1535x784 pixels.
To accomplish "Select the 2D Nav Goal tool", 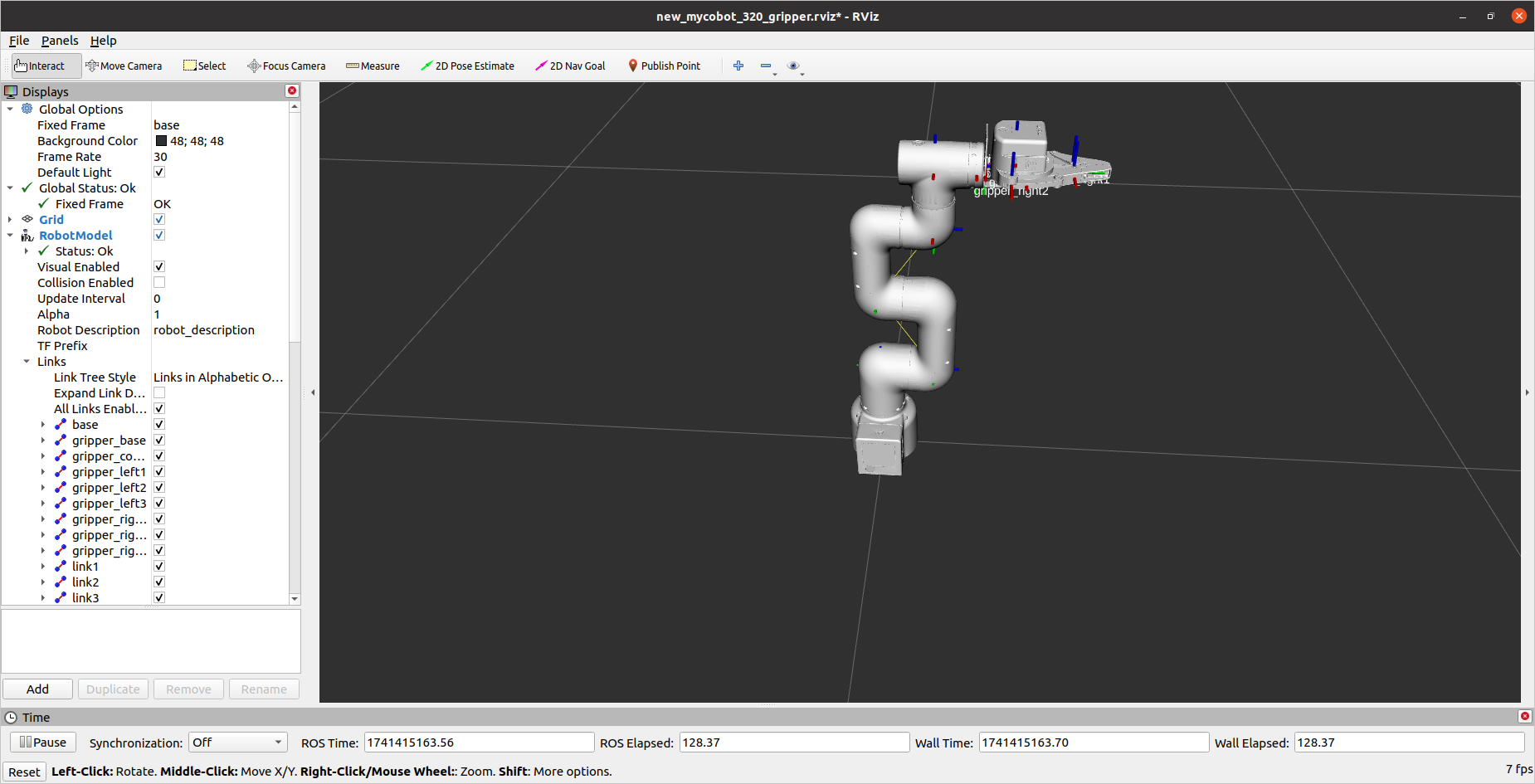I will [570, 66].
